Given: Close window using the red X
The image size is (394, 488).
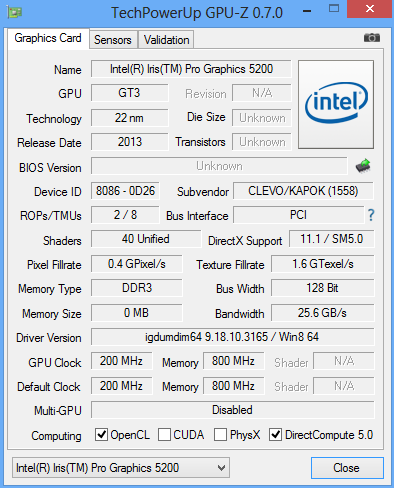Looking at the screenshot, I should [369, 9].
